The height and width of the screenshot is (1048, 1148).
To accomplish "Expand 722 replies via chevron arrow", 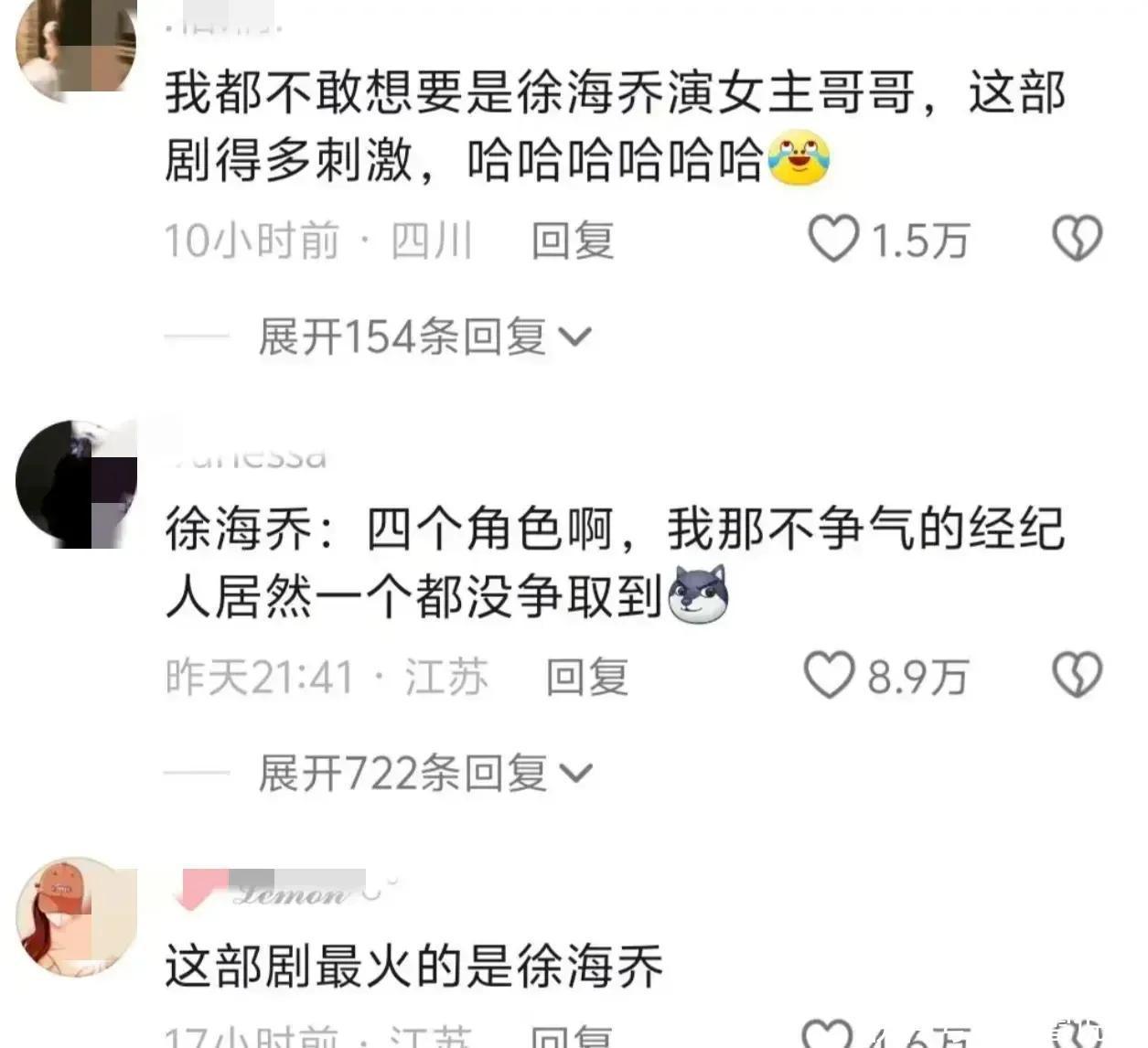I will click(x=575, y=775).
